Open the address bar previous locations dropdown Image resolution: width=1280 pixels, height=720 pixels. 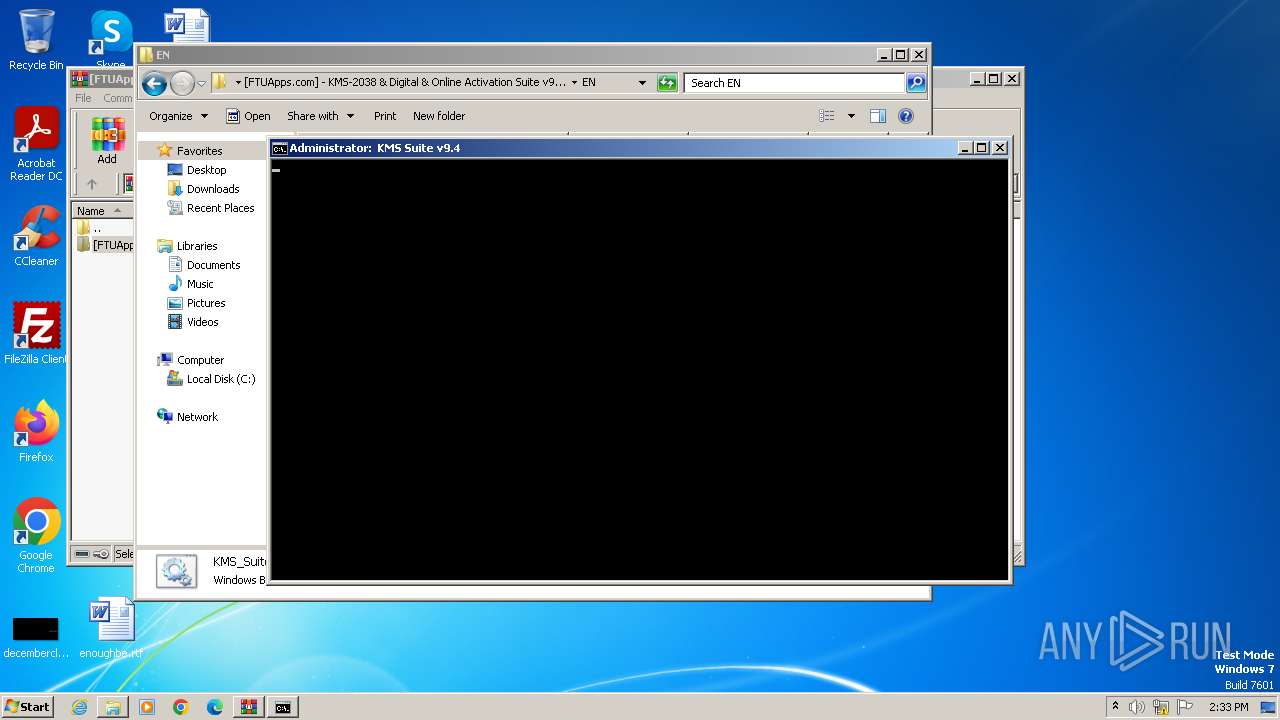[x=642, y=83]
